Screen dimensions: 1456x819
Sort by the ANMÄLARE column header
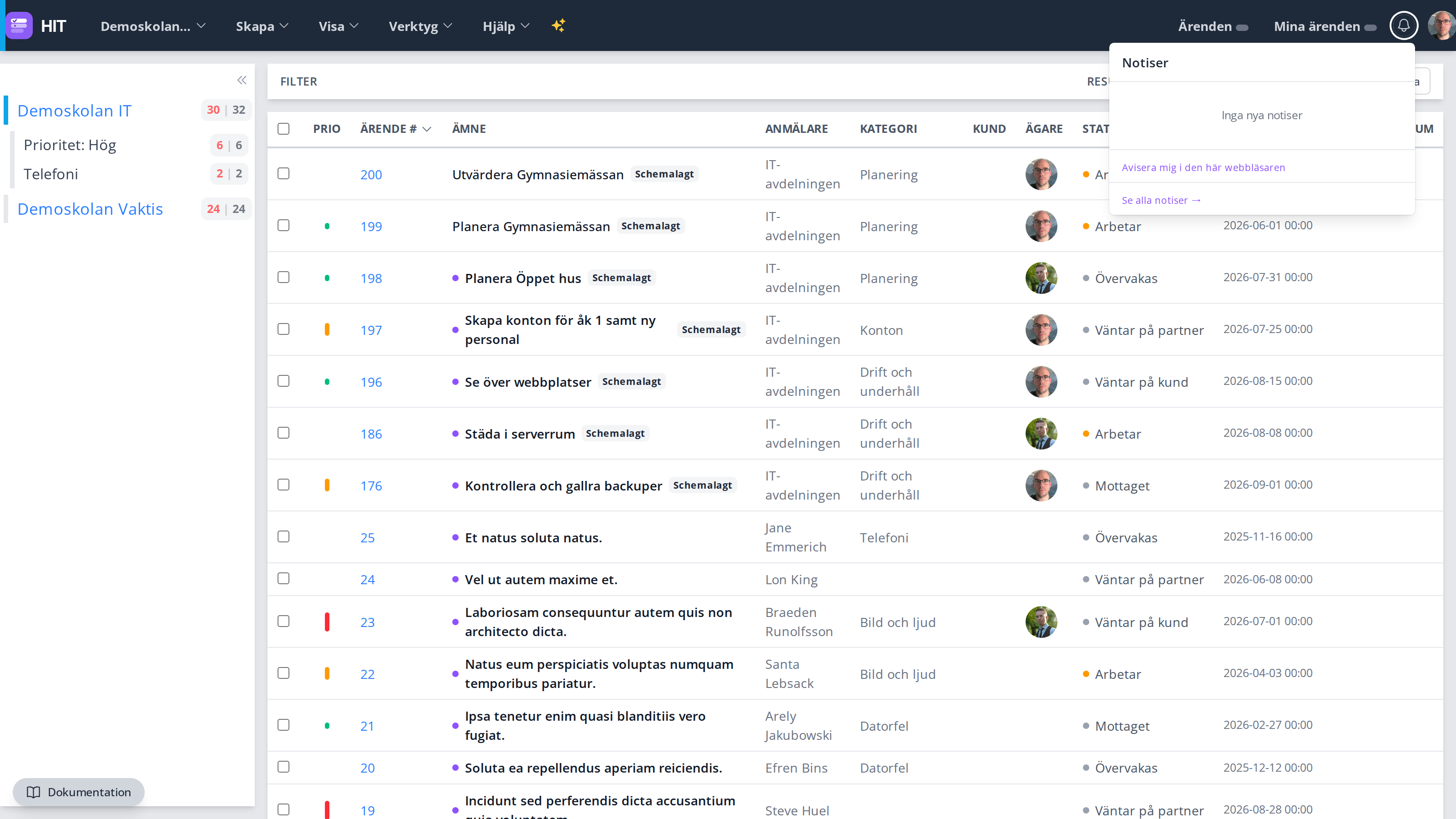[x=796, y=129]
